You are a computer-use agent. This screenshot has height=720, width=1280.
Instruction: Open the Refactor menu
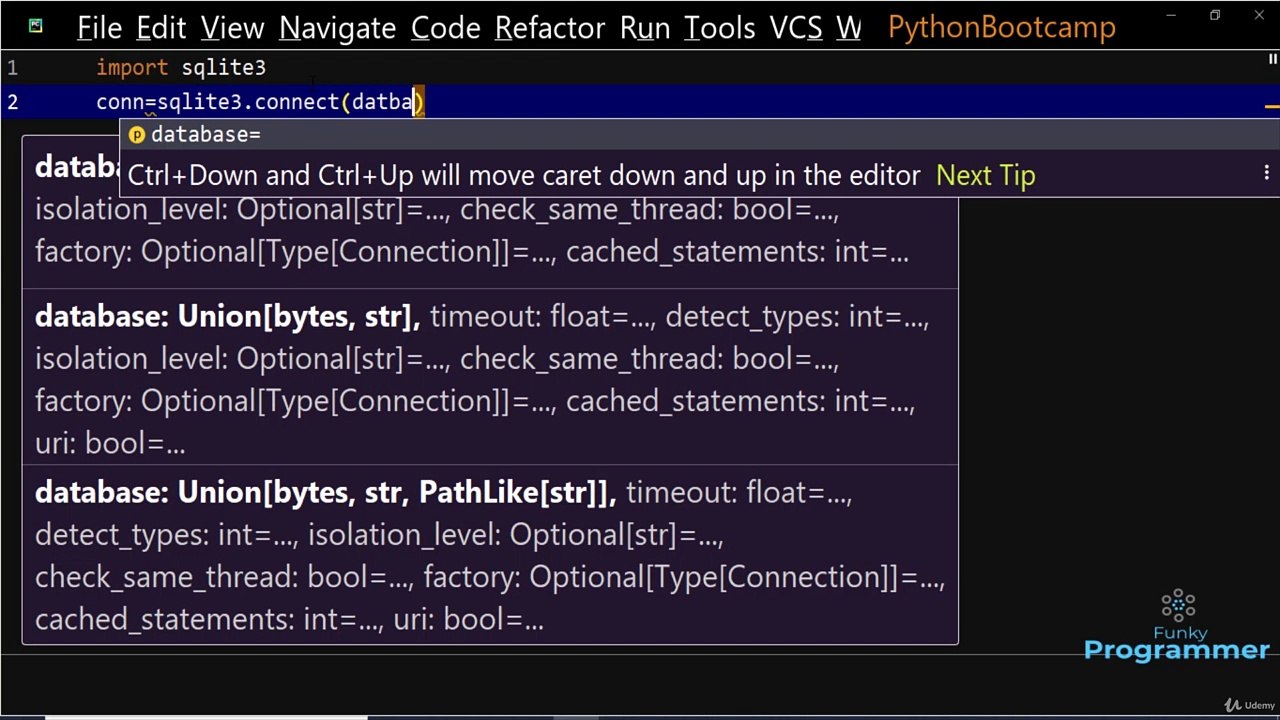(x=549, y=28)
